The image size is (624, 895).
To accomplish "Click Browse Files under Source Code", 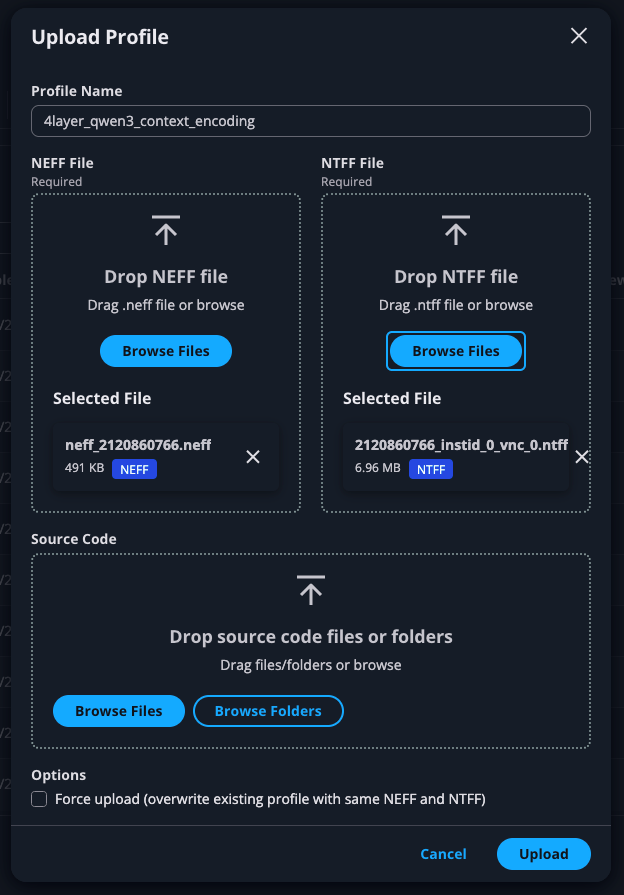I will pyautogui.click(x=118, y=711).
